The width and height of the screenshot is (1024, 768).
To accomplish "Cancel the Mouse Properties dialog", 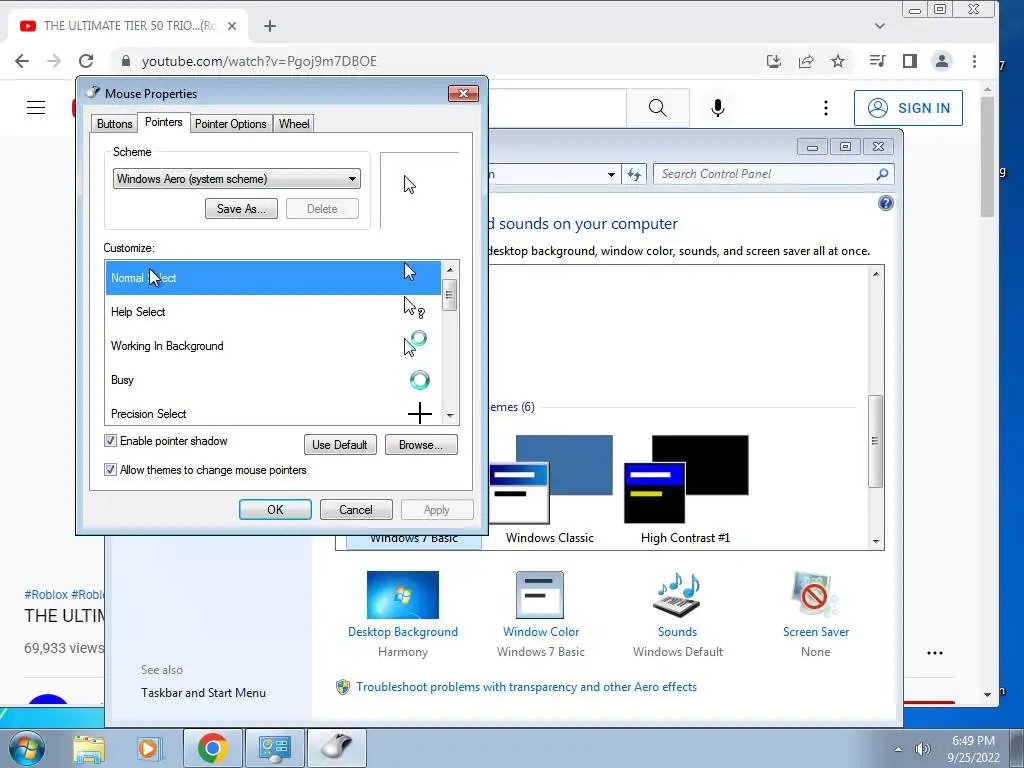I will pos(356,509).
